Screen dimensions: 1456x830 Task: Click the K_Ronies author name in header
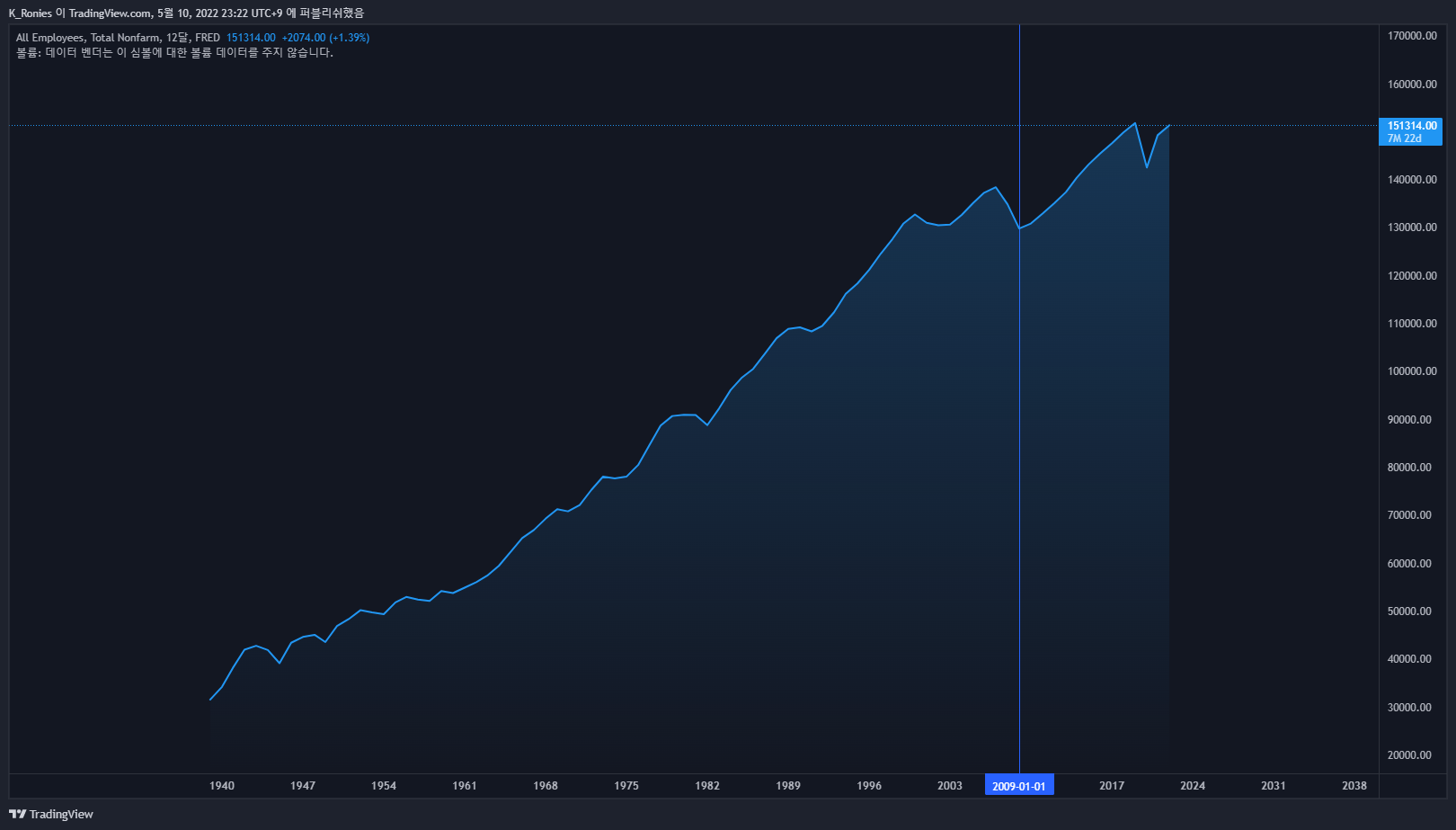point(30,13)
